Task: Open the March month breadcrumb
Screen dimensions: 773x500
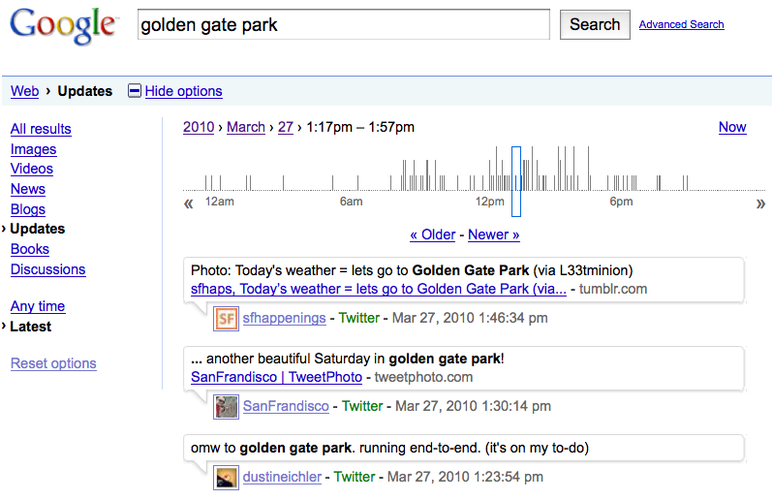Action: pos(246,127)
